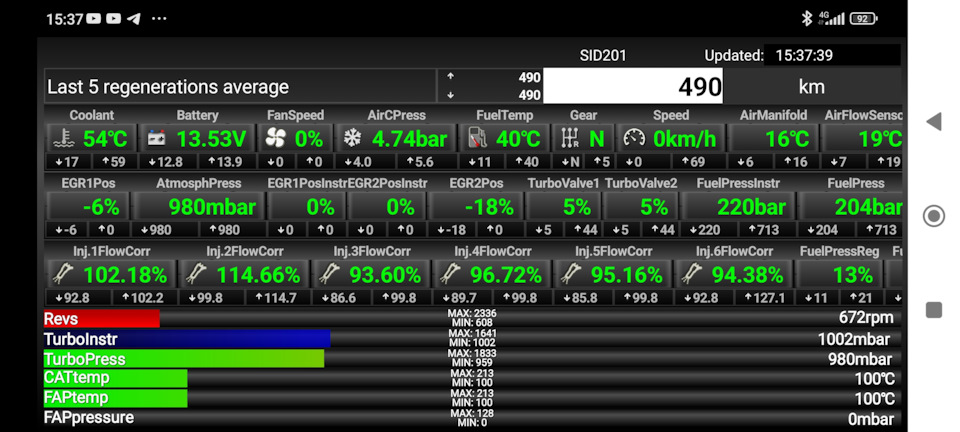Viewport: 960px width, 432px height.
Task: Tap the Battery voltage icon
Action: tap(157, 139)
